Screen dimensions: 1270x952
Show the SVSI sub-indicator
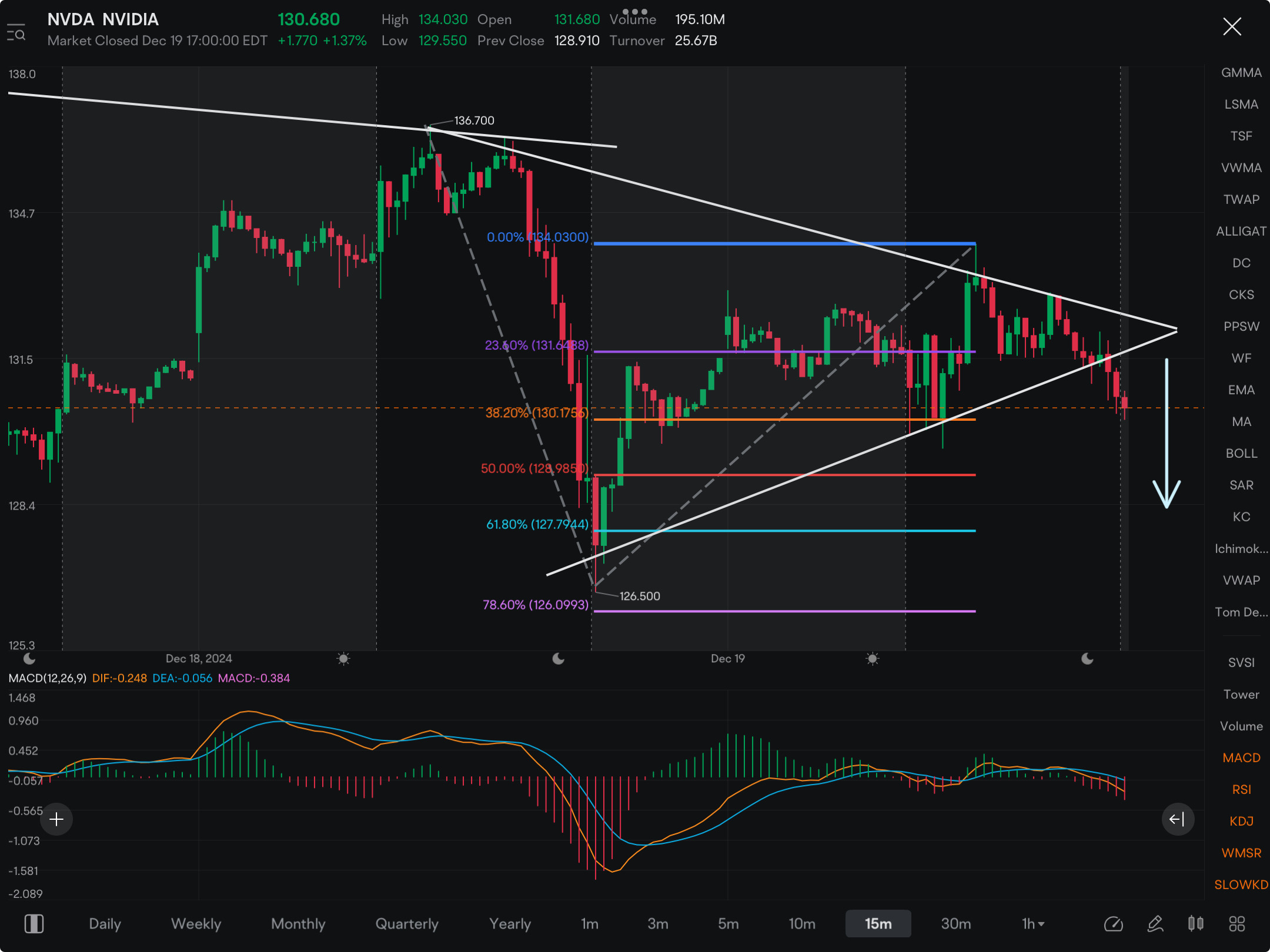pos(1241,662)
